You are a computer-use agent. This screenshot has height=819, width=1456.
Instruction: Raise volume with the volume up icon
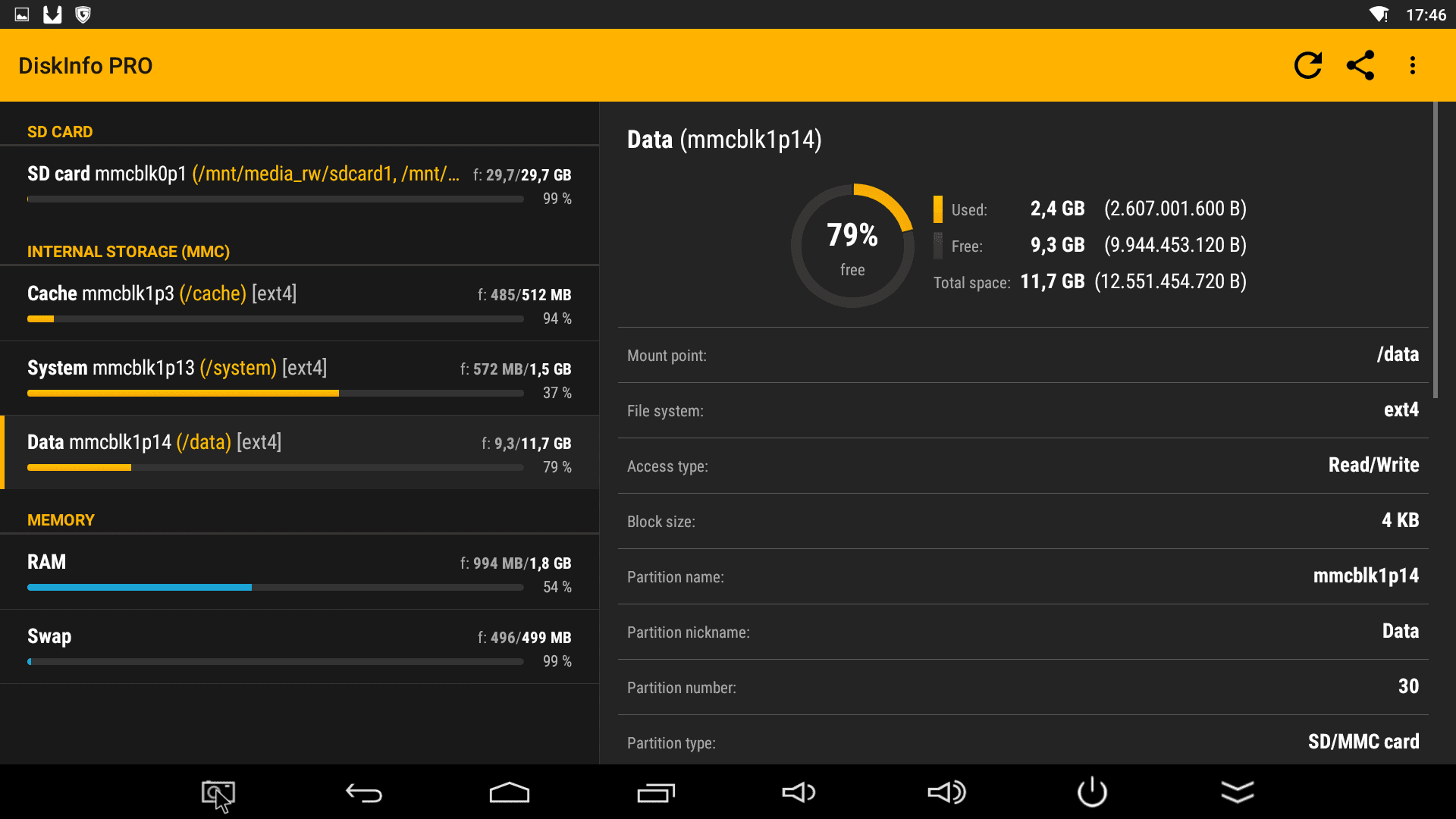click(x=946, y=792)
